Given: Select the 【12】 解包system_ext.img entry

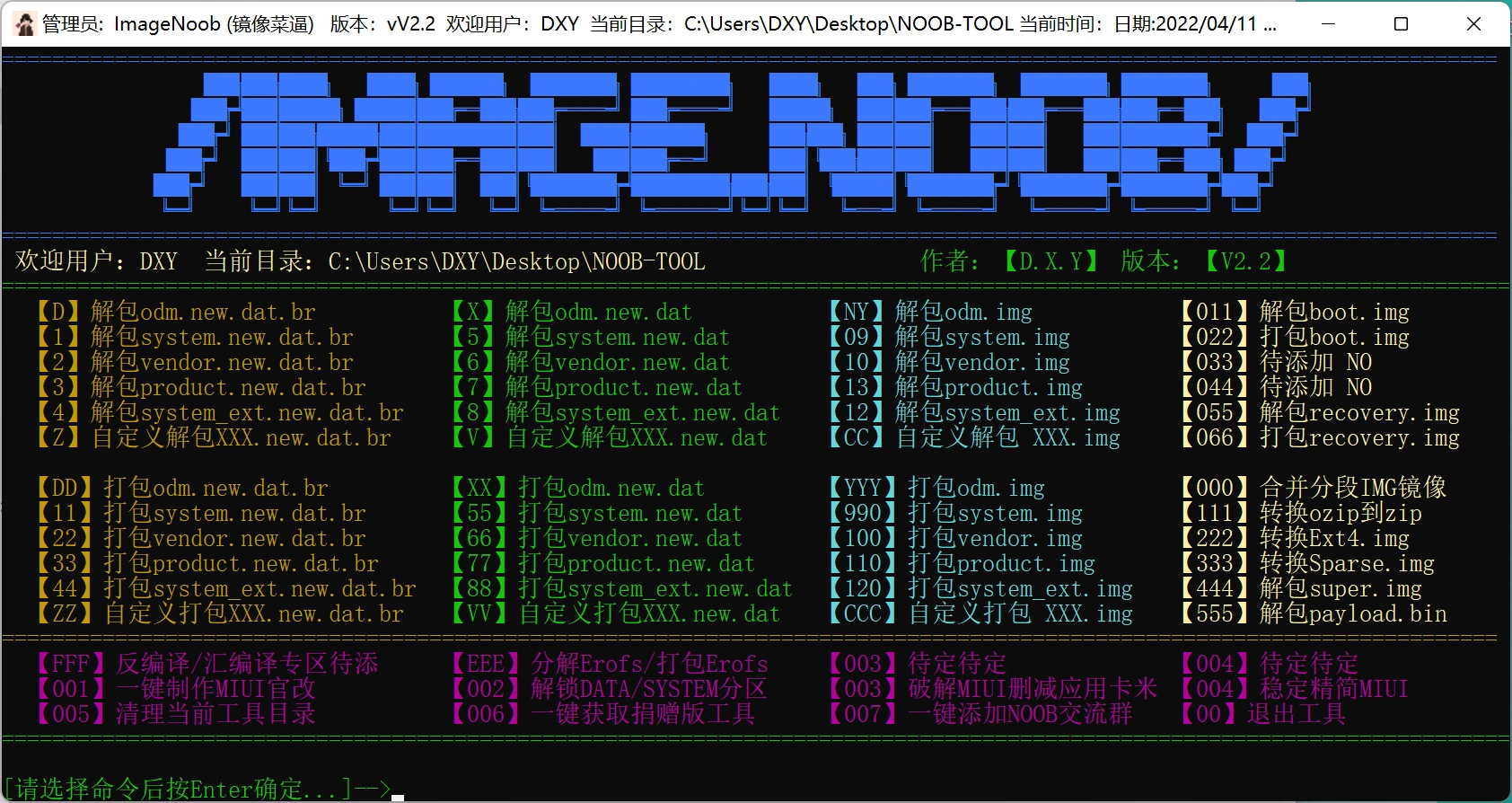Looking at the screenshot, I should [x=973, y=413].
